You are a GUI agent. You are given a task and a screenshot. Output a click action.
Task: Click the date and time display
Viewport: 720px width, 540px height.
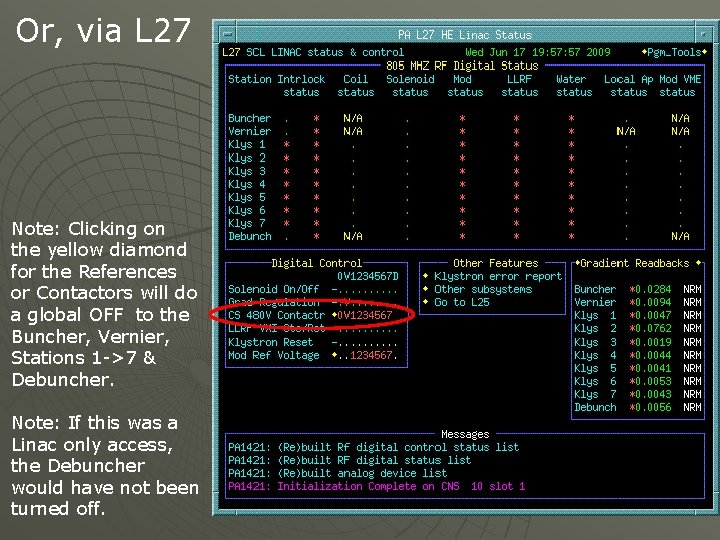click(538, 52)
